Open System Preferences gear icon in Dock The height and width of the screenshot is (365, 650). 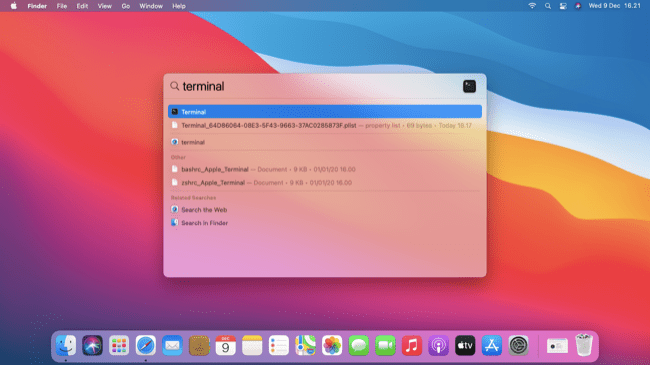coord(518,345)
